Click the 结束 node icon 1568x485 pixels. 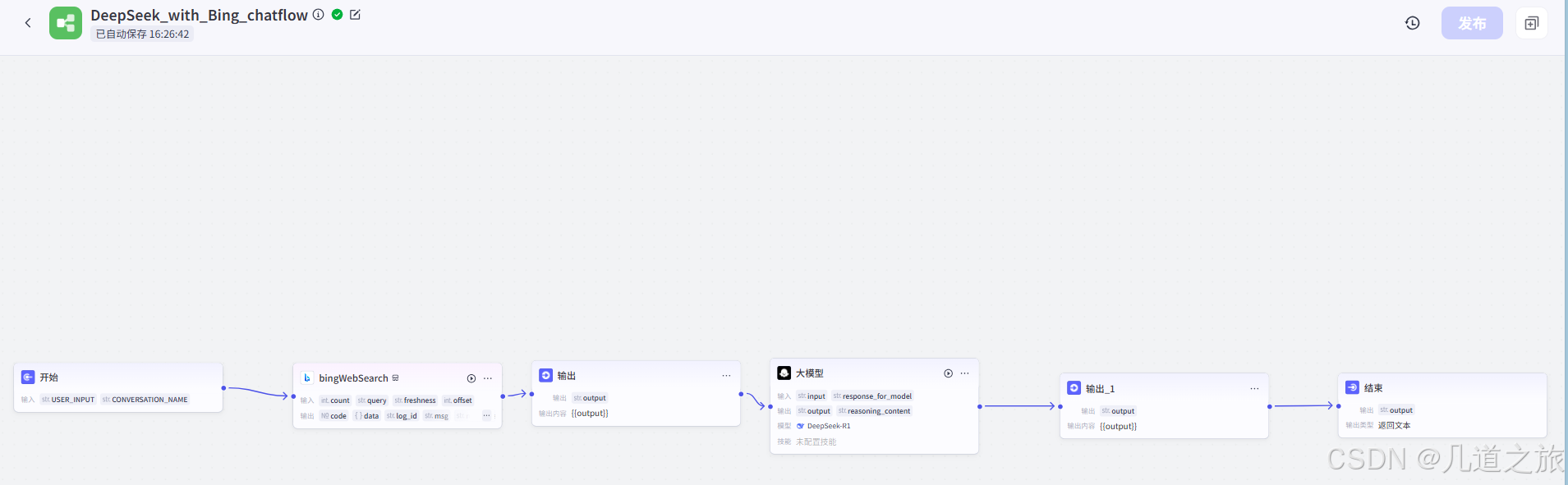point(1352,387)
